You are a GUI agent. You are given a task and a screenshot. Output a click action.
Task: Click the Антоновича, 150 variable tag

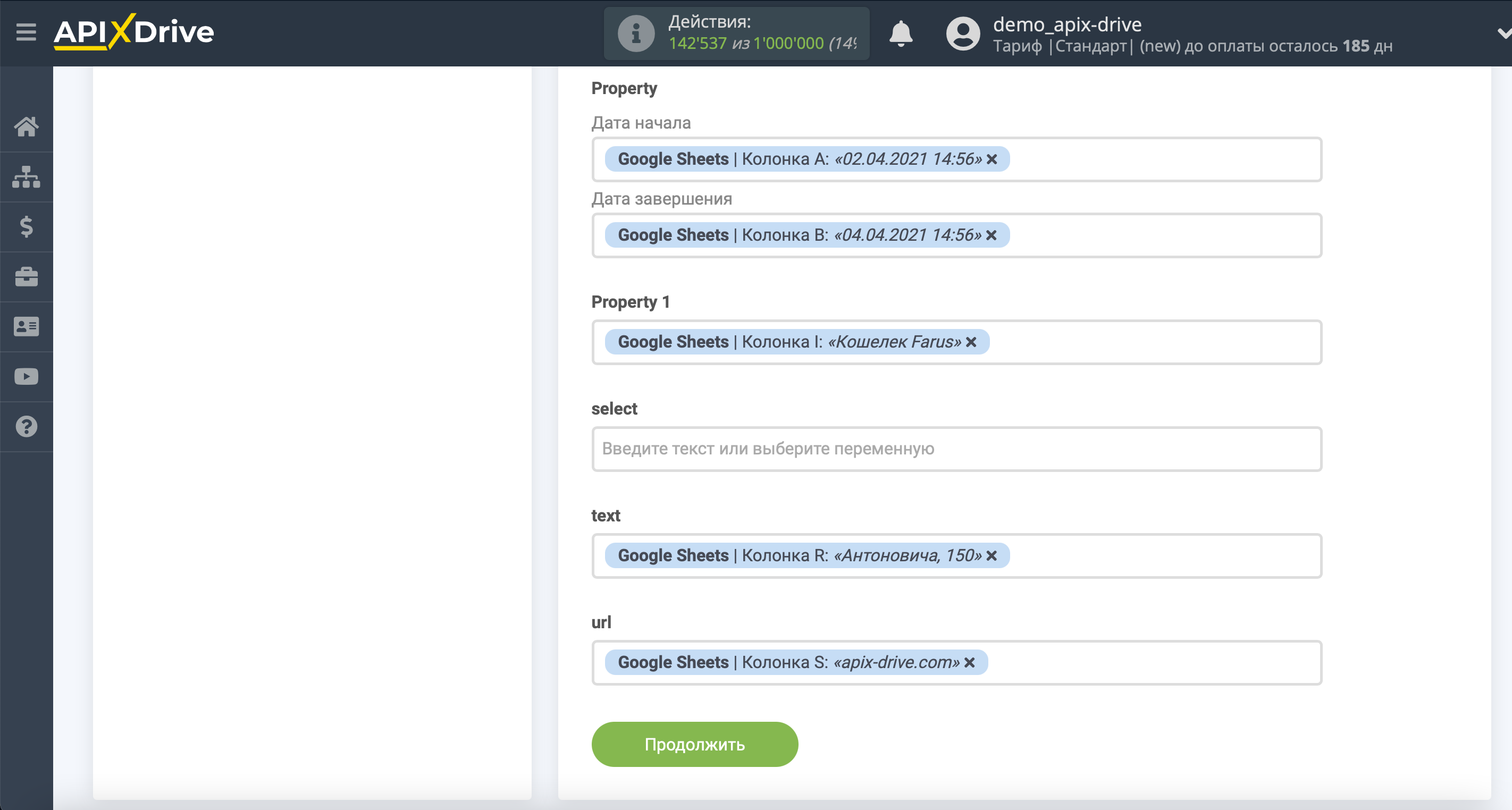click(x=807, y=555)
